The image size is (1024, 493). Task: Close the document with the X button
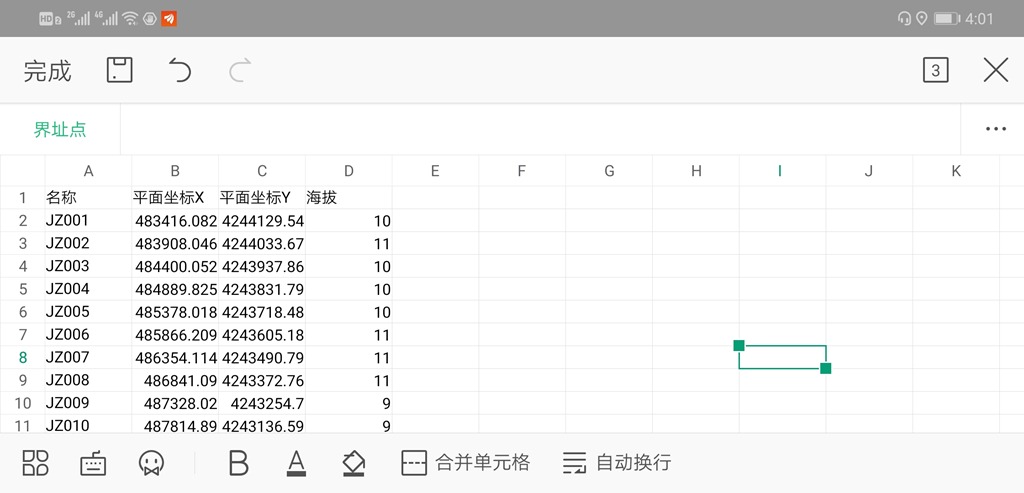click(996, 70)
